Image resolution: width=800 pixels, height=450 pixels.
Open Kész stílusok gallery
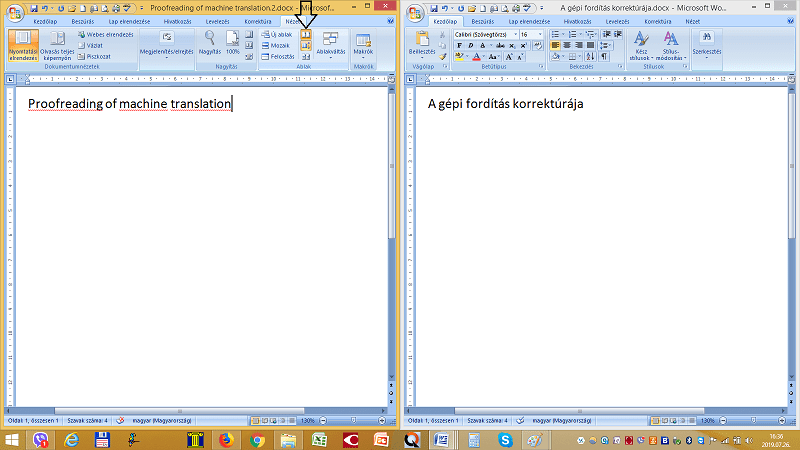click(641, 44)
